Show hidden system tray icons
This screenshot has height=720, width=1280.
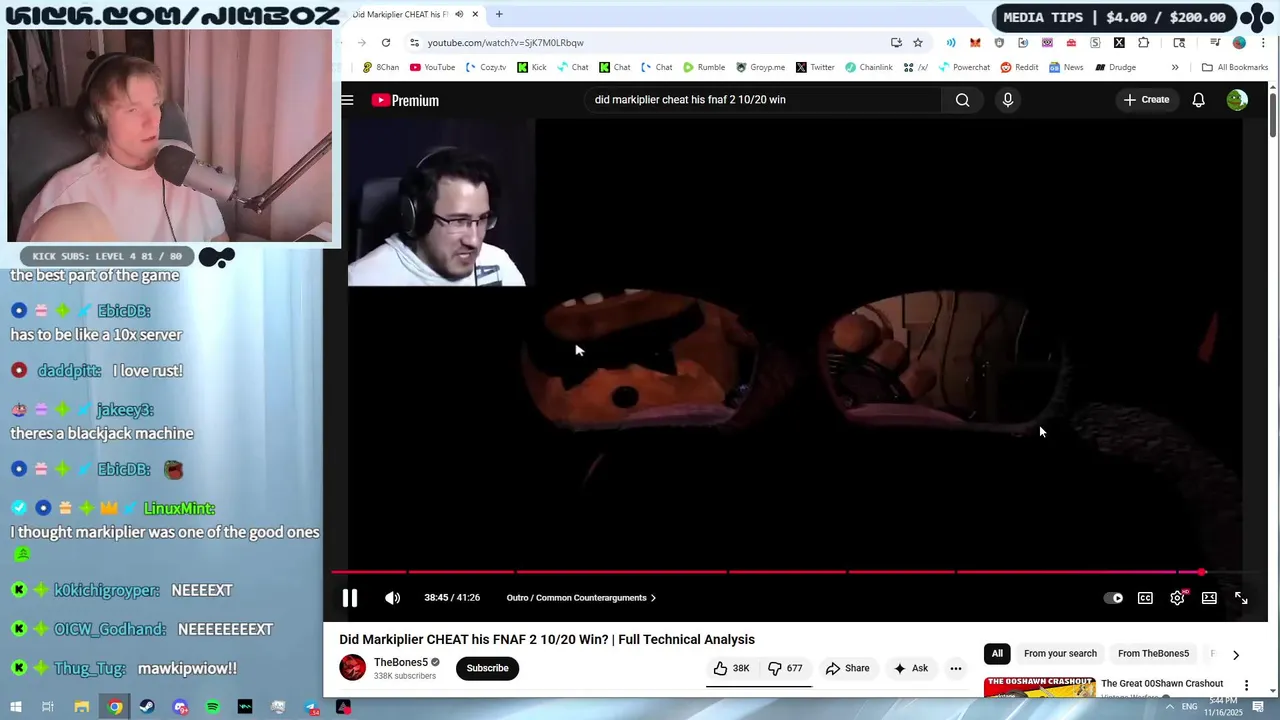click(x=1170, y=707)
